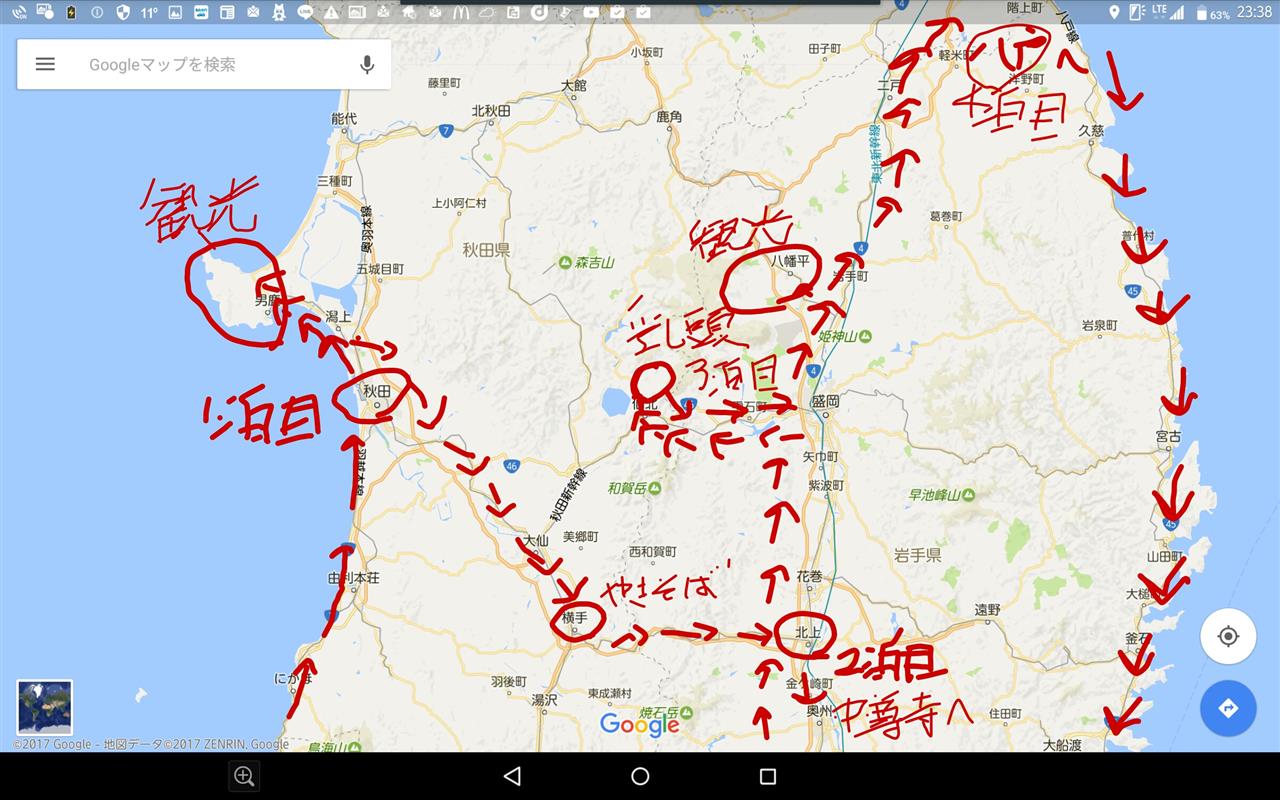
Task: Select the 由利本荘 city label
Action: (353, 578)
